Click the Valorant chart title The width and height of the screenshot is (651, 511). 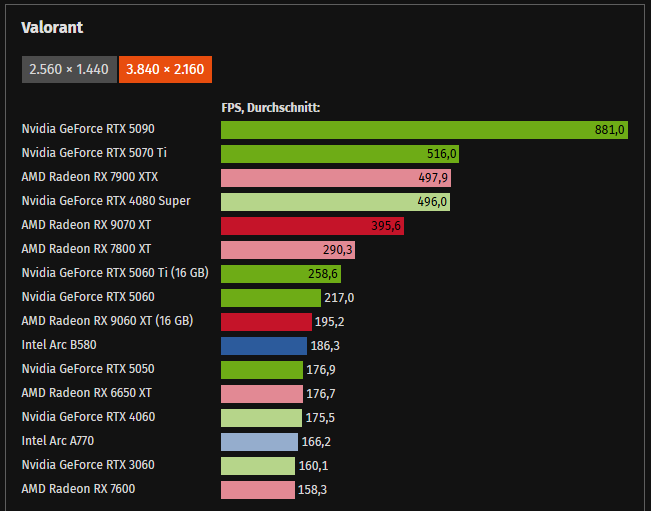coord(52,28)
